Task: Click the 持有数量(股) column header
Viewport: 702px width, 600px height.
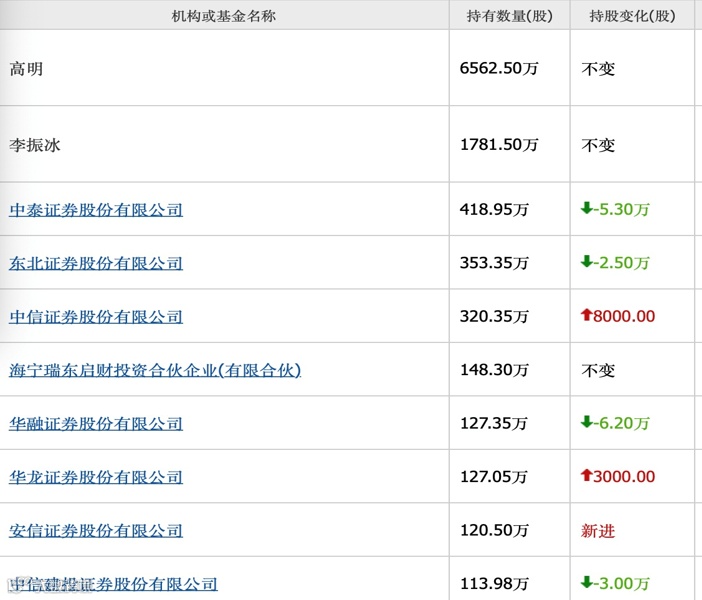Action: [x=509, y=16]
